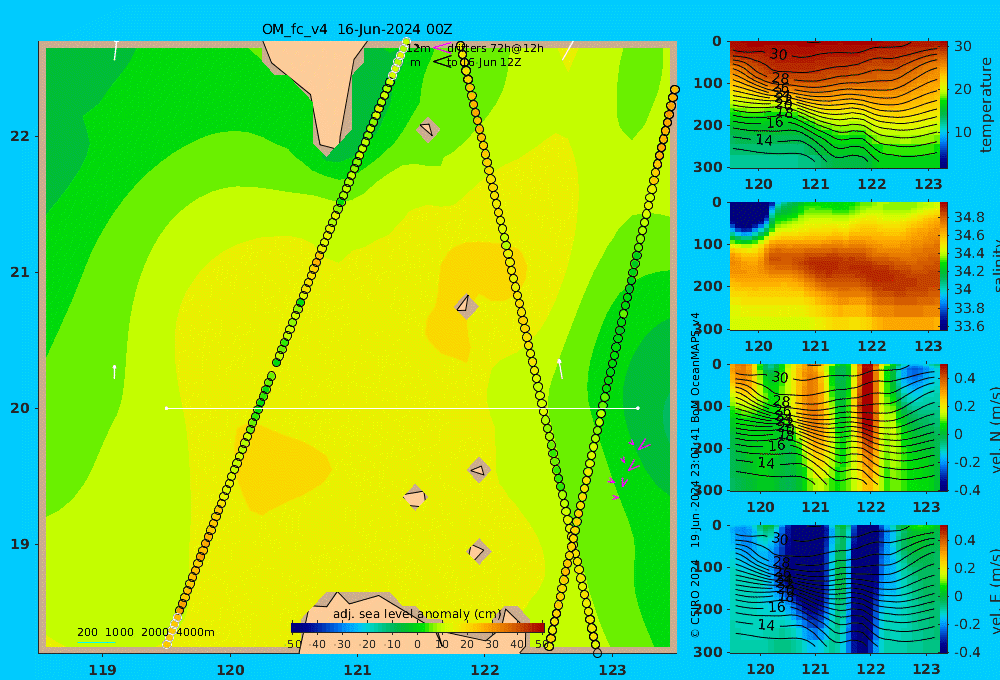
Task: Click the 'vel. N (m/s)' axis label
Action: tap(994, 427)
